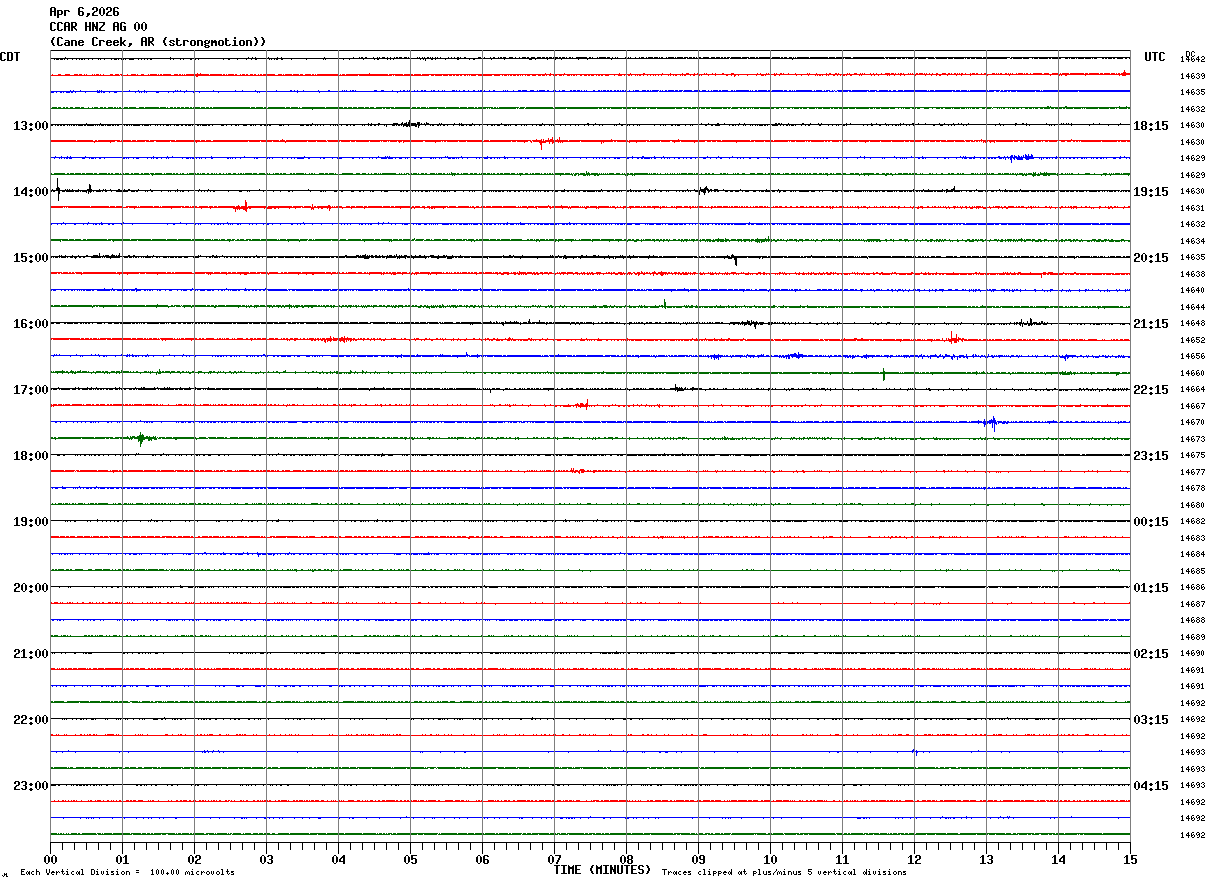Select the station code 'CCAR HNZ AG 00'
The width and height of the screenshot is (1210, 886).
[98, 27]
